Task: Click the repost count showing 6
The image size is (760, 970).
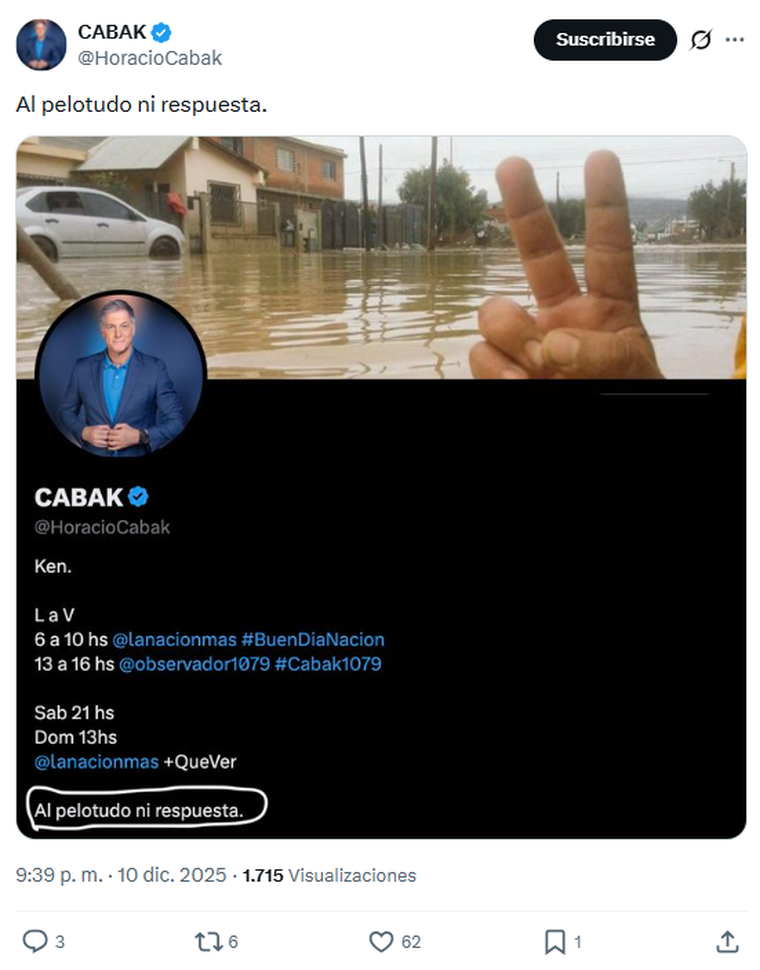Action: point(231,941)
